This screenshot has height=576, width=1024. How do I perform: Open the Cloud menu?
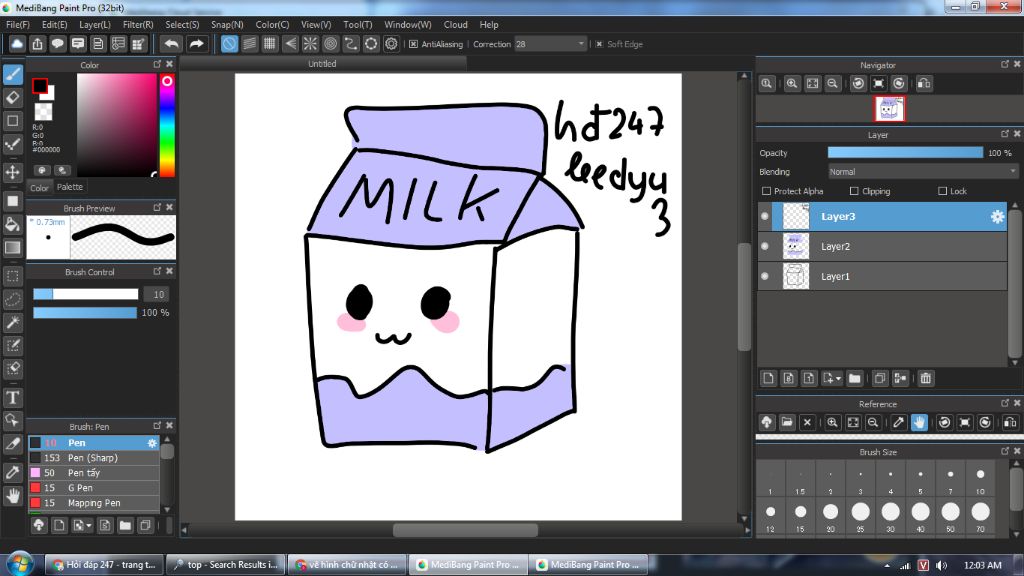coord(456,25)
